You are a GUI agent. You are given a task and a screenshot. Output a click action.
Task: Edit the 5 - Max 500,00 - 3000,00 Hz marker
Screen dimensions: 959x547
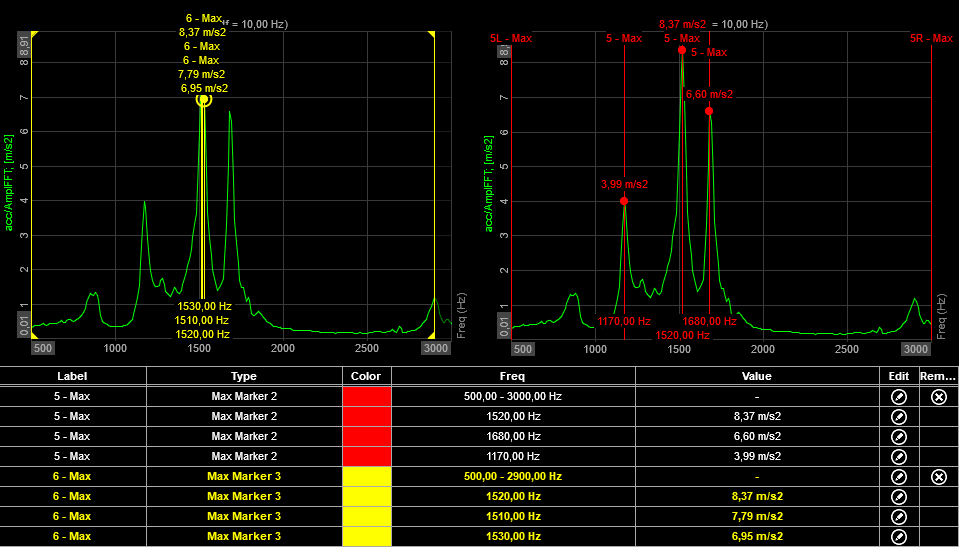pos(898,397)
